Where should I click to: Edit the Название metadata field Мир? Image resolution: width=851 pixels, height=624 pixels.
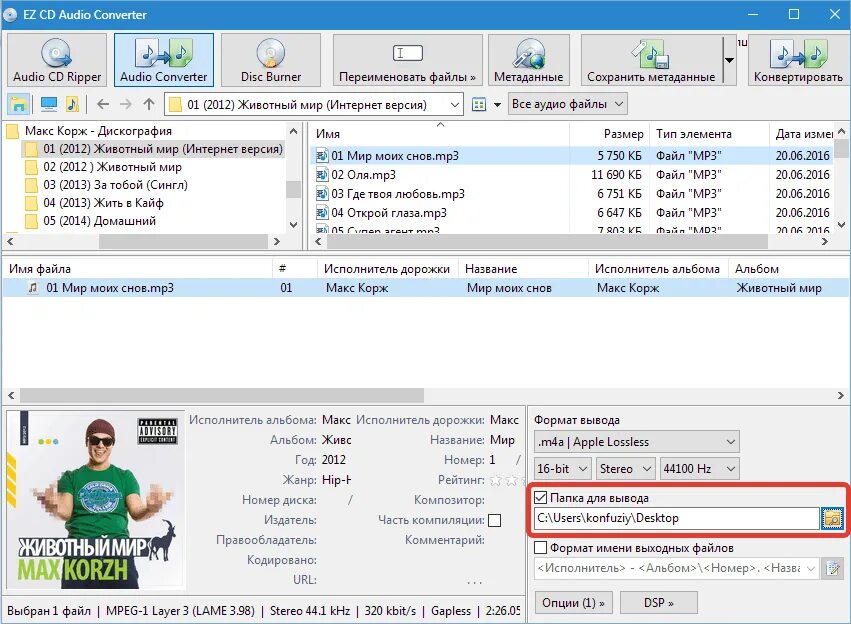[505, 440]
